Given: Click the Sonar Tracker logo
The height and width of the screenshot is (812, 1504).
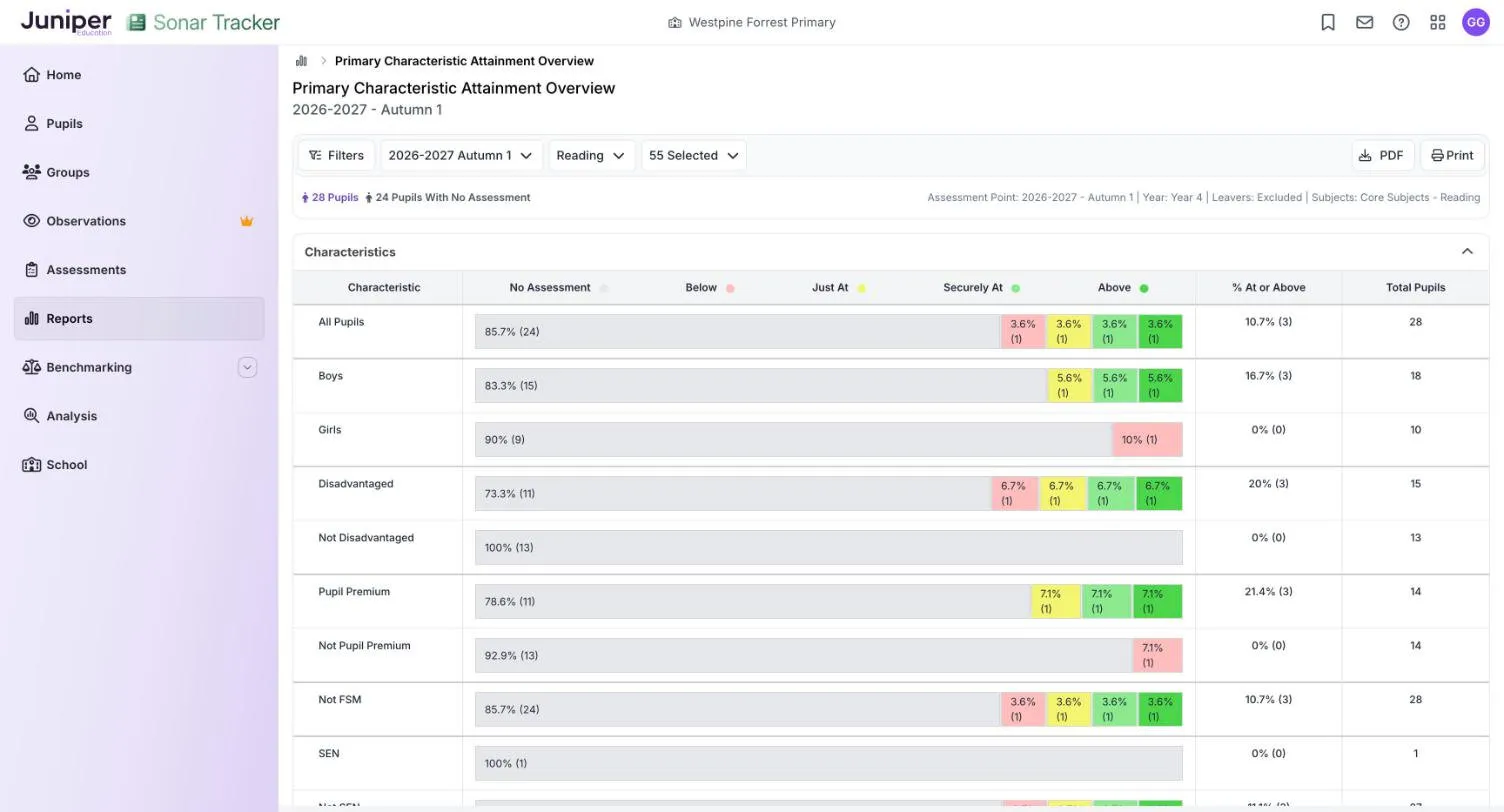Looking at the screenshot, I should (204, 22).
